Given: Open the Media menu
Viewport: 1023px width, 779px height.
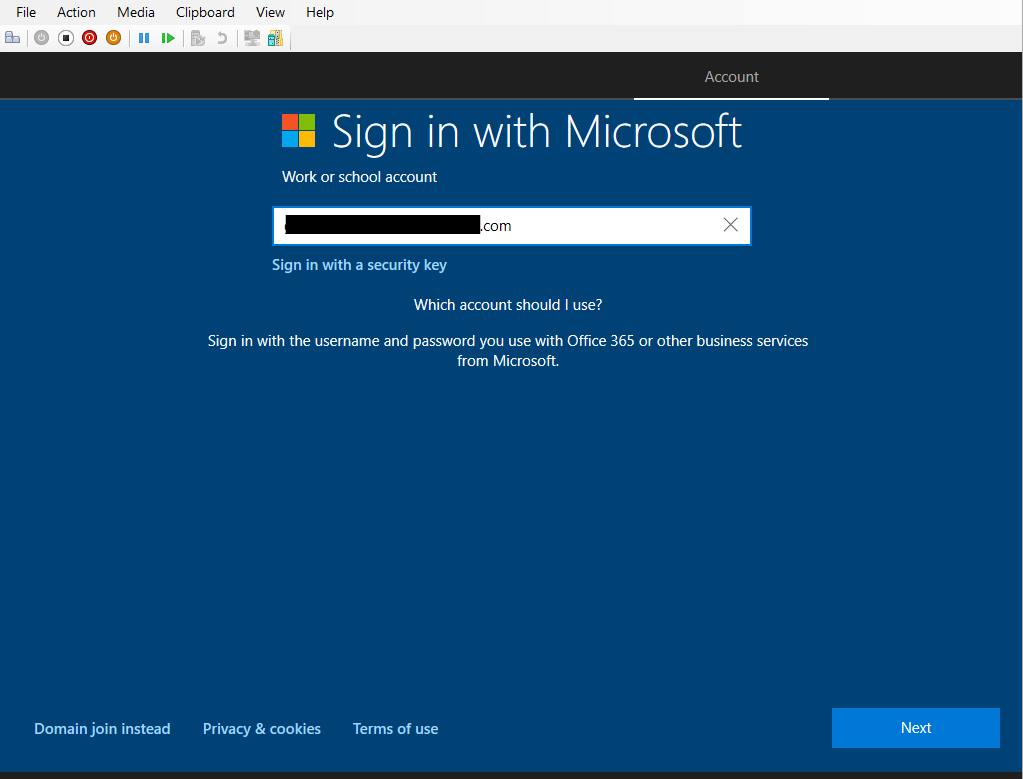Looking at the screenshot, I should [x=136, y=12].
